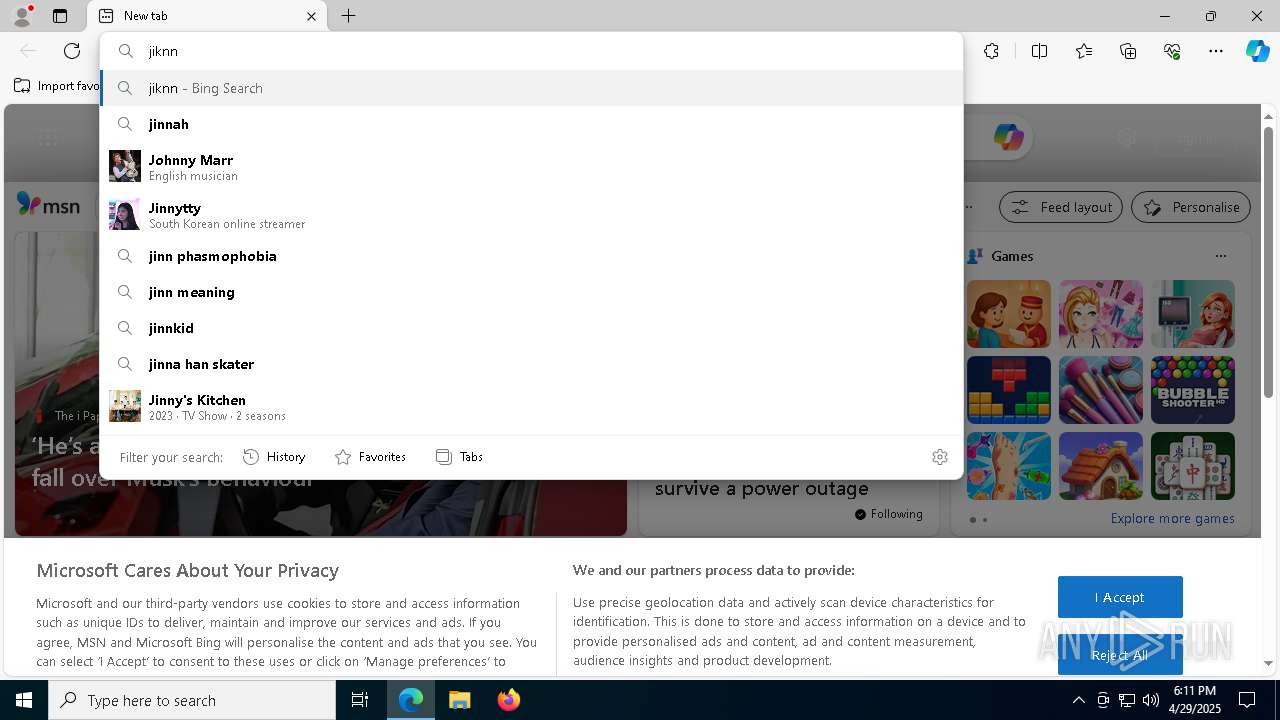Open the volume control tray icon
Image resolution: width=1280 pixels, height=720 pixels.
pyautogui.click(x=1150, y=700)
